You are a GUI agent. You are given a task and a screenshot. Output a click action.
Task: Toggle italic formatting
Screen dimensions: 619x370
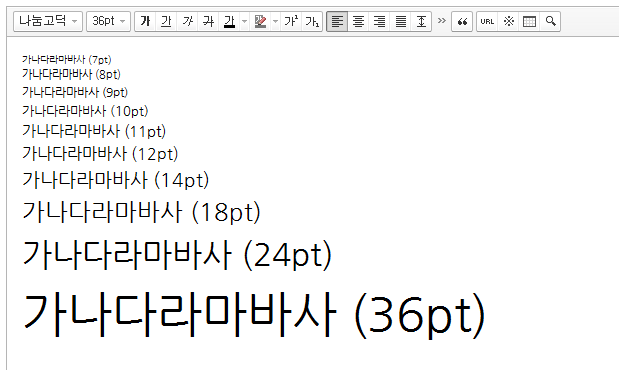tap(188, 21)
